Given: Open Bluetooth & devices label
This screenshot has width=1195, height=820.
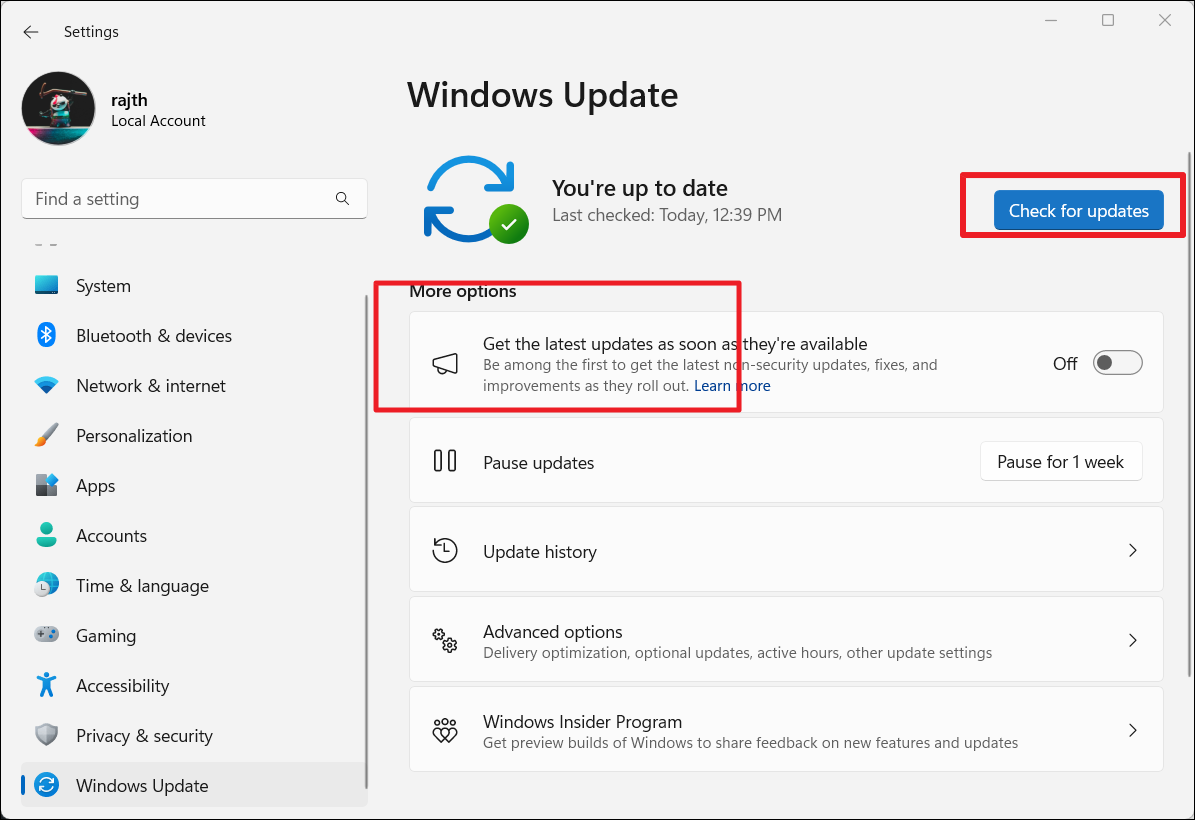Looking at the screenshot, I should pyautogui.click(x=154, y=336).
